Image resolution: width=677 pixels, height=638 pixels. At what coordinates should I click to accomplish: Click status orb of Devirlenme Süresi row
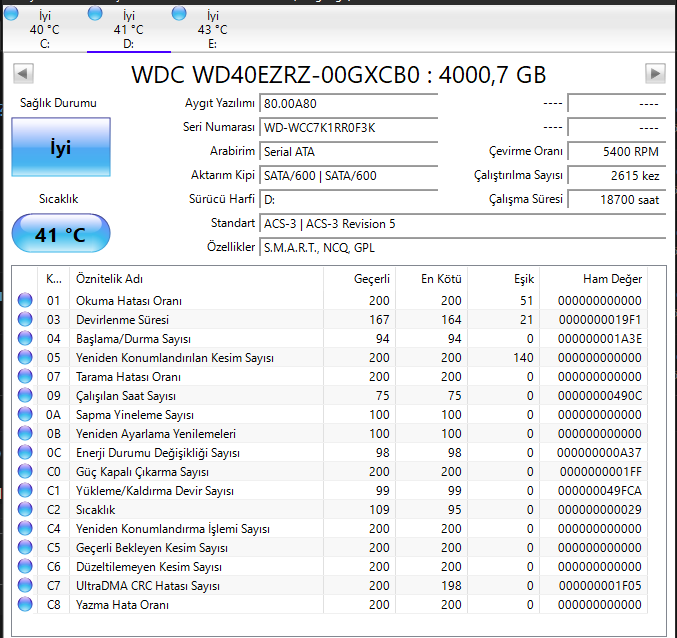pos(25,319)
